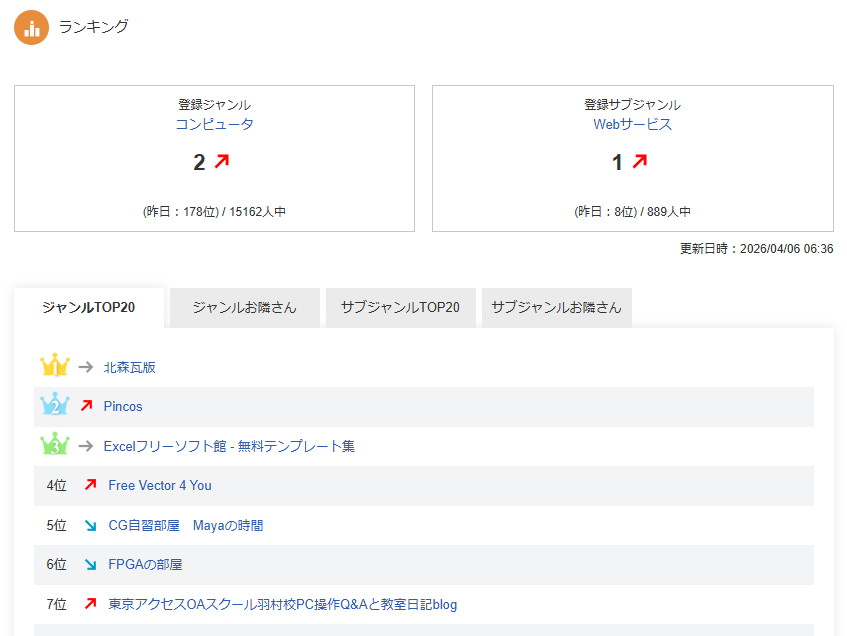Switch to the サブジャンルお隣さん tab
This screenshot has height=636, width=847.
[556, 307]
